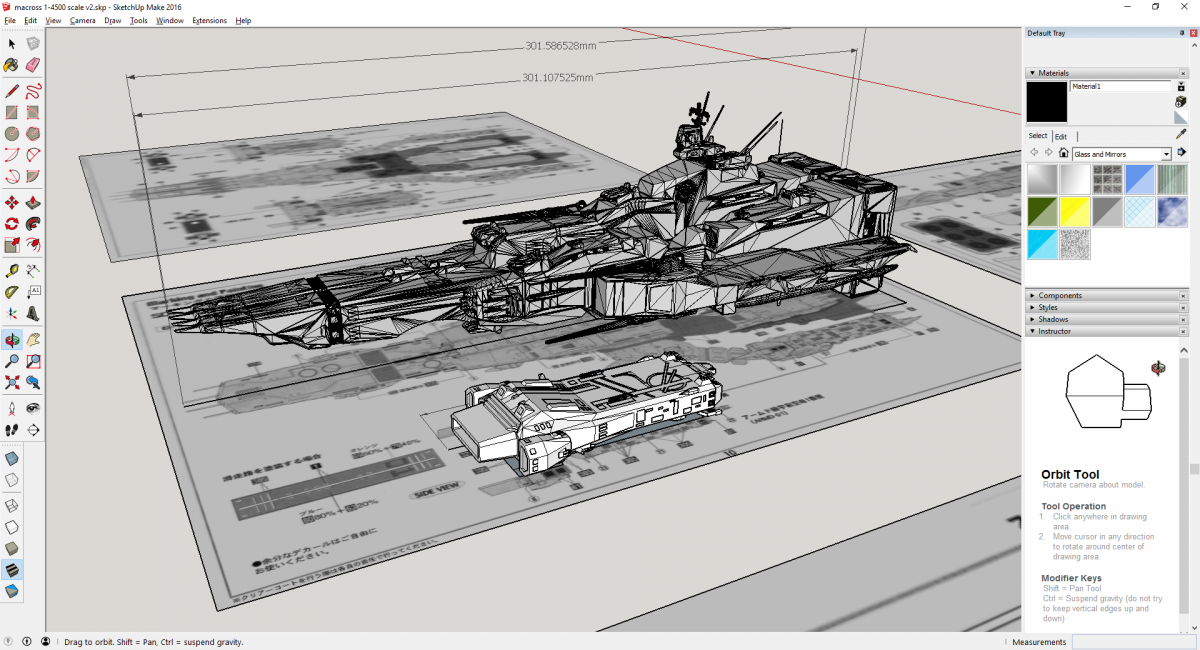Screen dimensions: 1200x650
Task: Close the Shadows panel
Action: coord(1184,319)
